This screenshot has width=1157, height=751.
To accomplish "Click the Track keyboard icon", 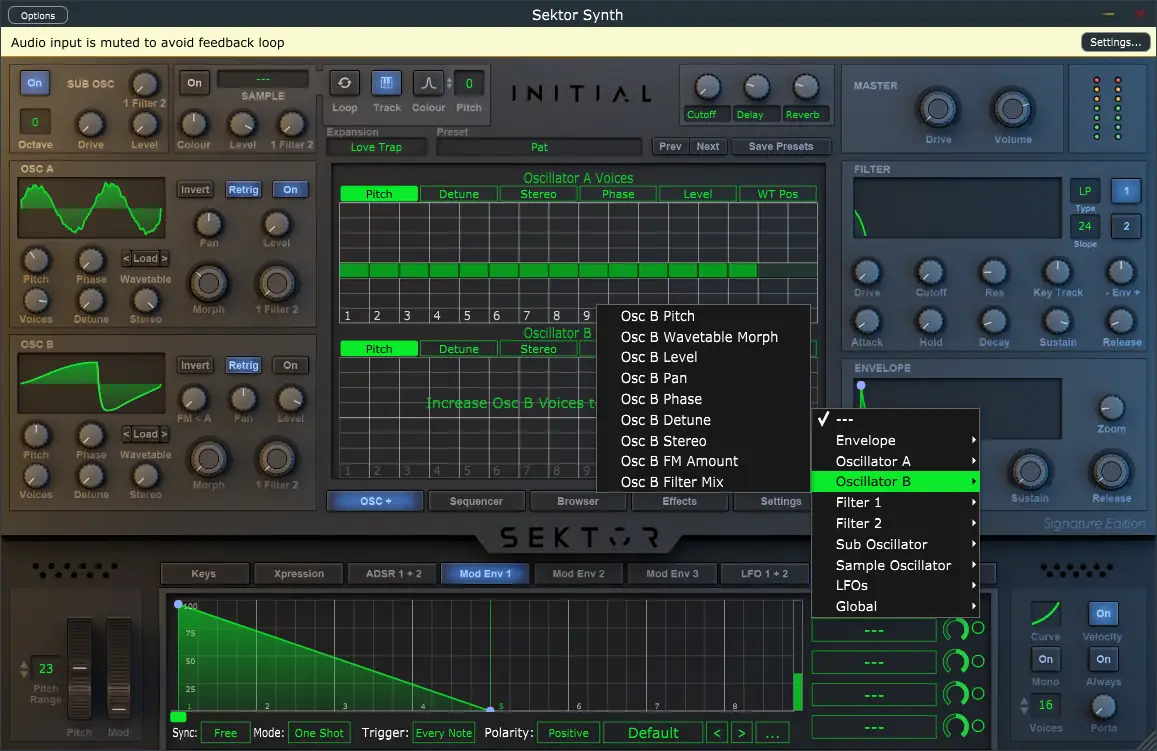I will (x=386, y=84).
